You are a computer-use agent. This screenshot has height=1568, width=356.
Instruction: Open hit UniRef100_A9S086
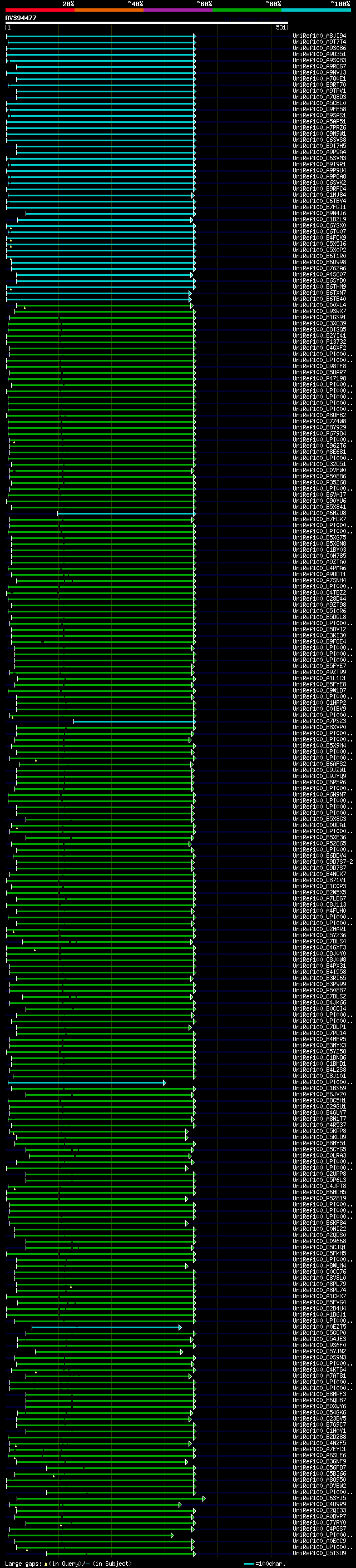click(319, 48)
